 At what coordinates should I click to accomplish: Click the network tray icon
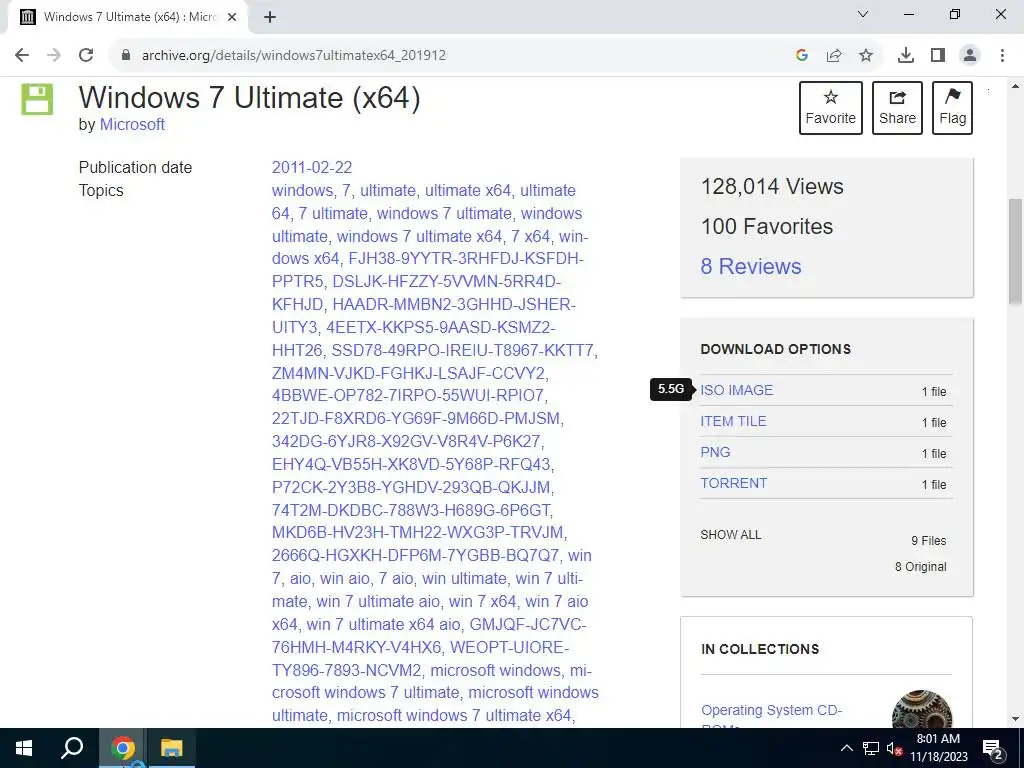pos(871,748)
